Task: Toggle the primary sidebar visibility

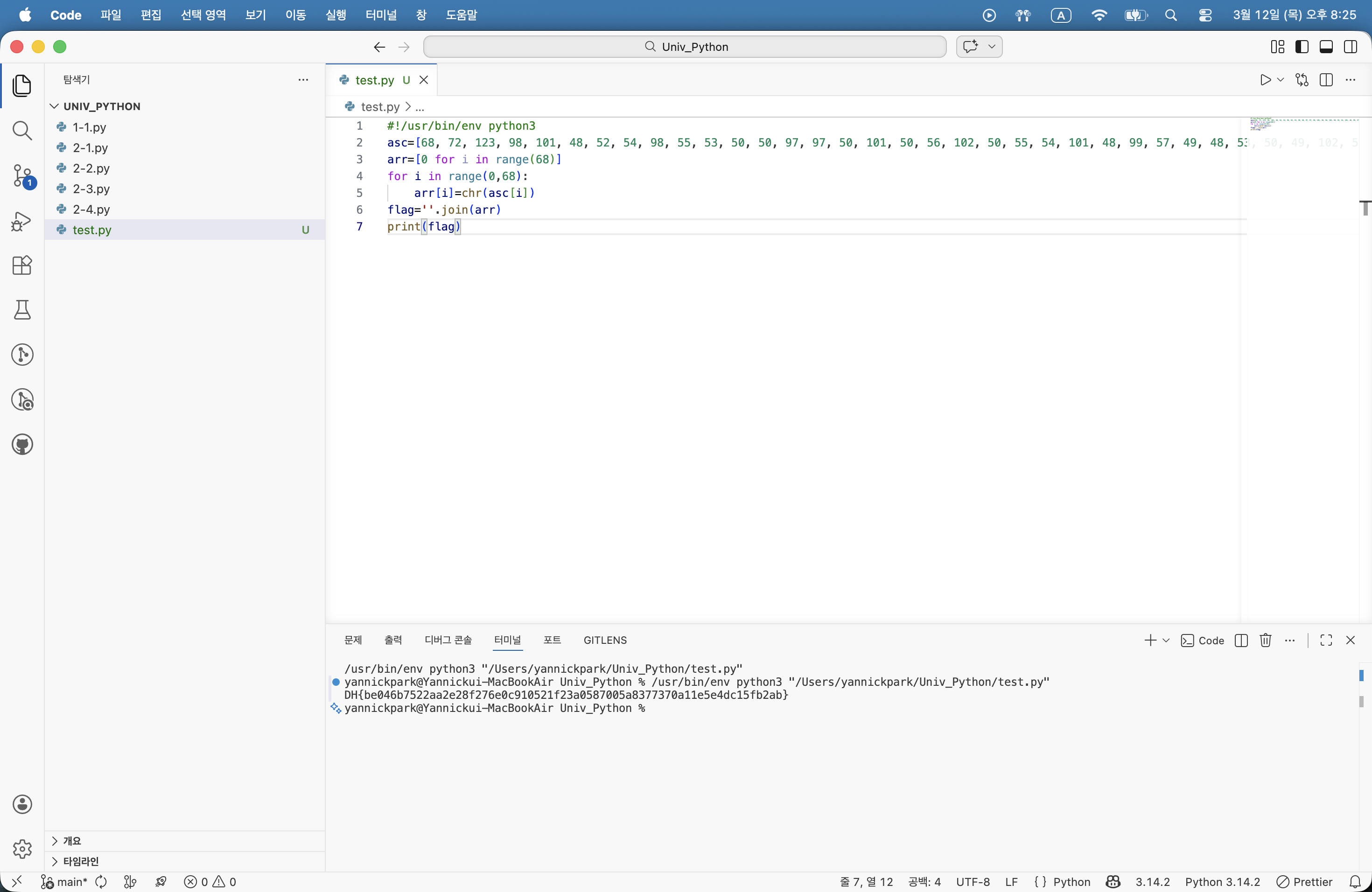Action: [x=1302, y=47]
